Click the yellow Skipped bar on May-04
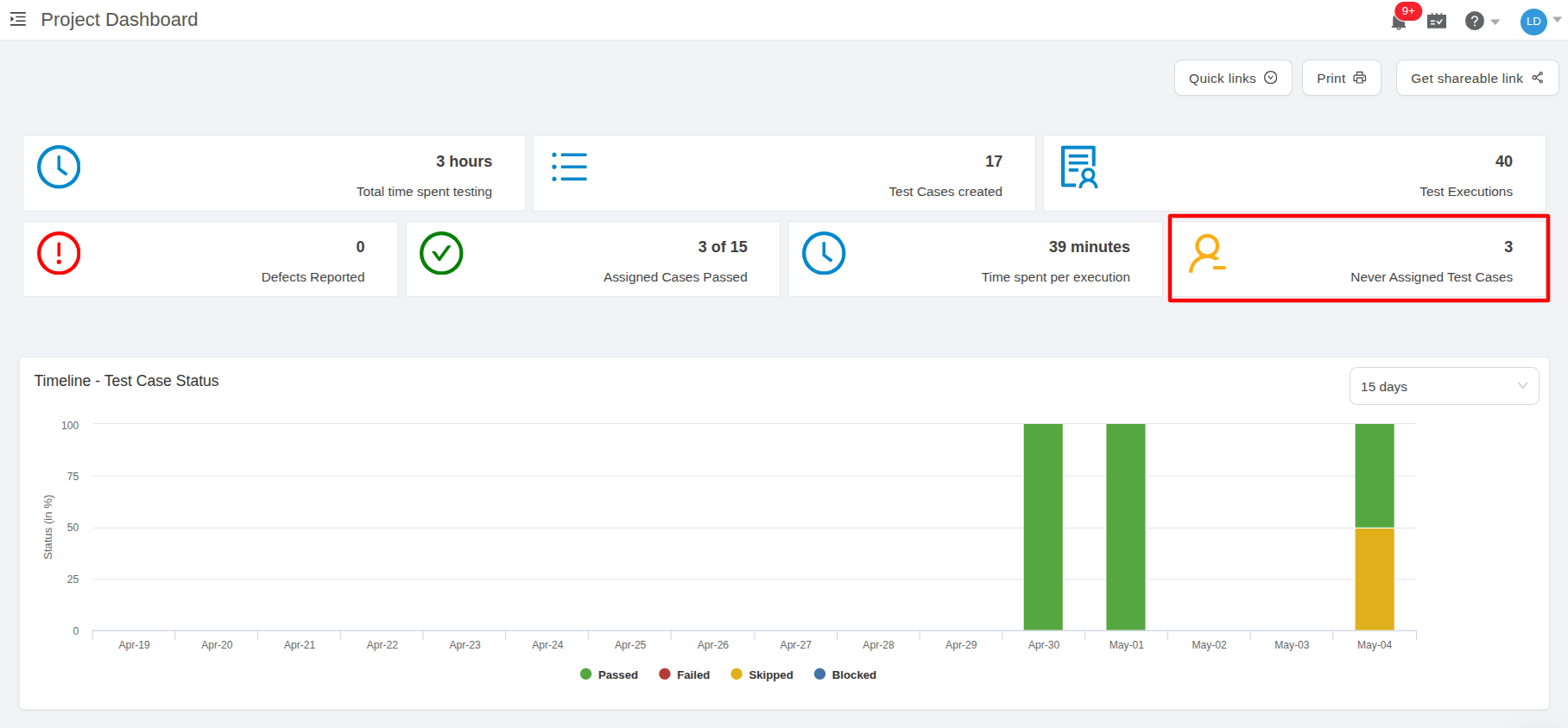This screenshot has width=1568, height=728. point(1375,579)
